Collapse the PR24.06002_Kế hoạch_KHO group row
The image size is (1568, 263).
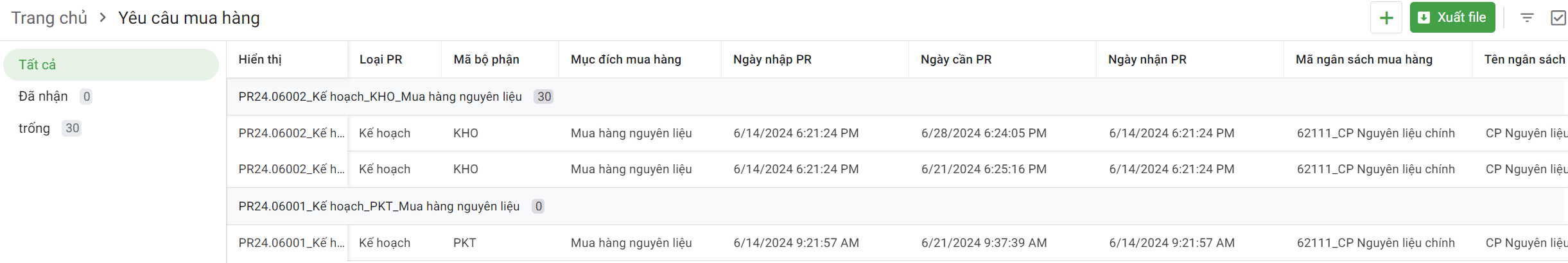coord(379,97)
